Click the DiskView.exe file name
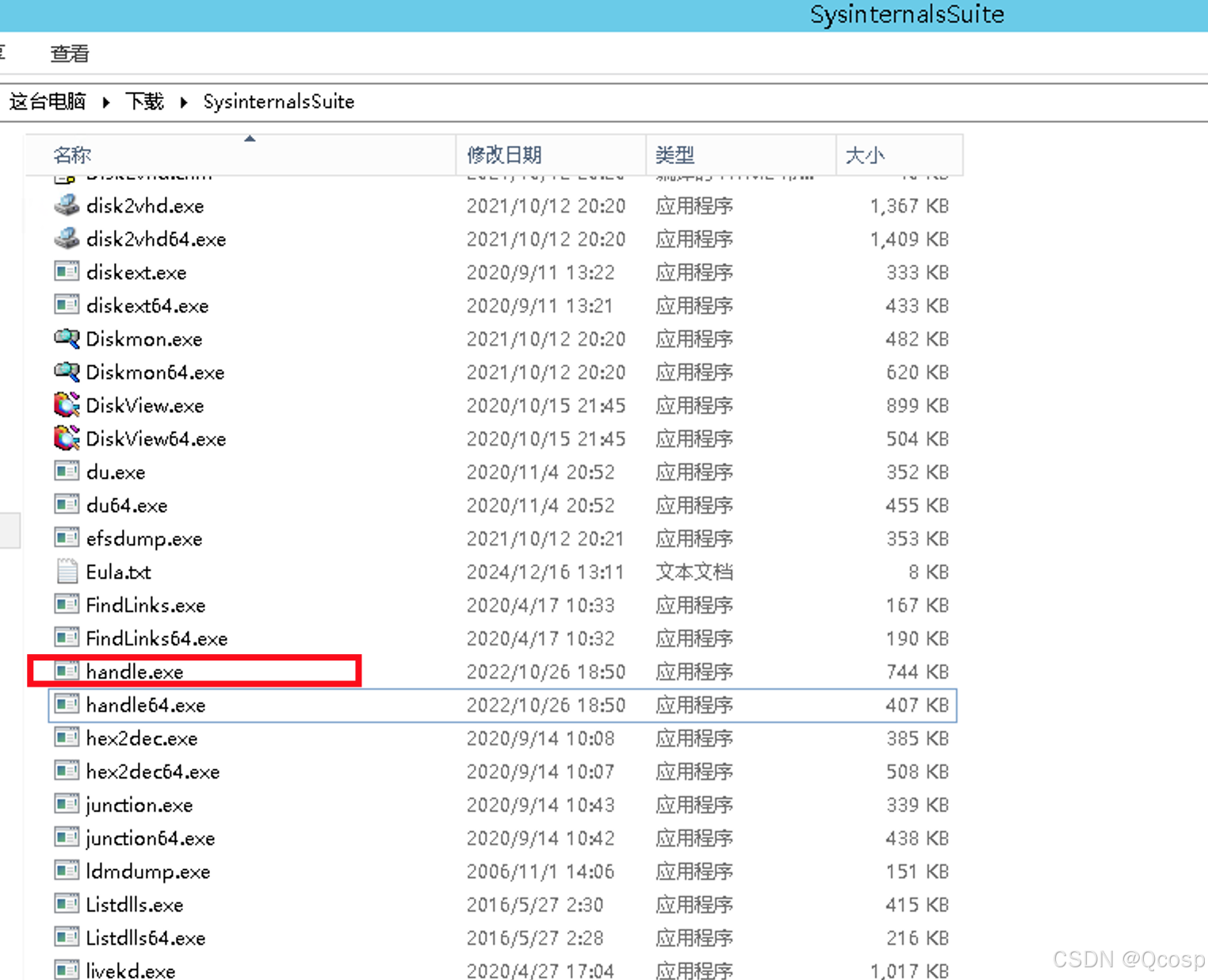 coord(145,405)
